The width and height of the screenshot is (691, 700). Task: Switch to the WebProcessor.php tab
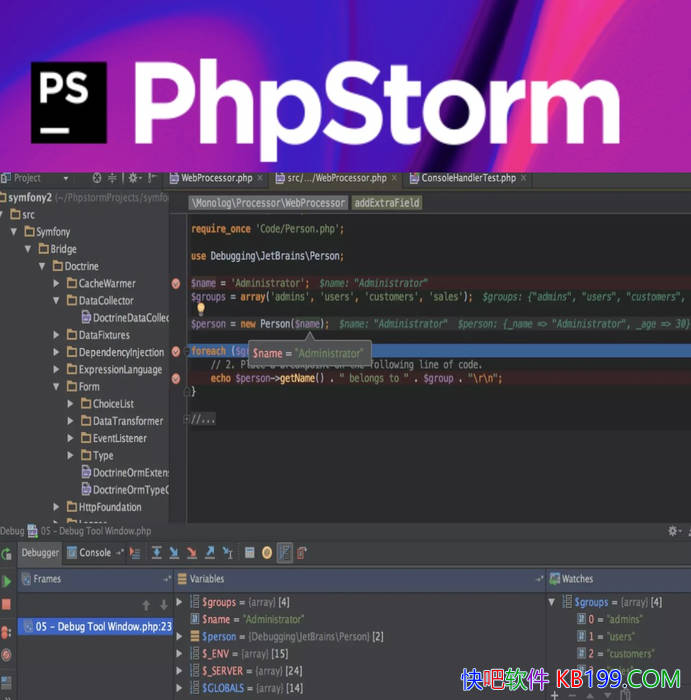[216, 178]
